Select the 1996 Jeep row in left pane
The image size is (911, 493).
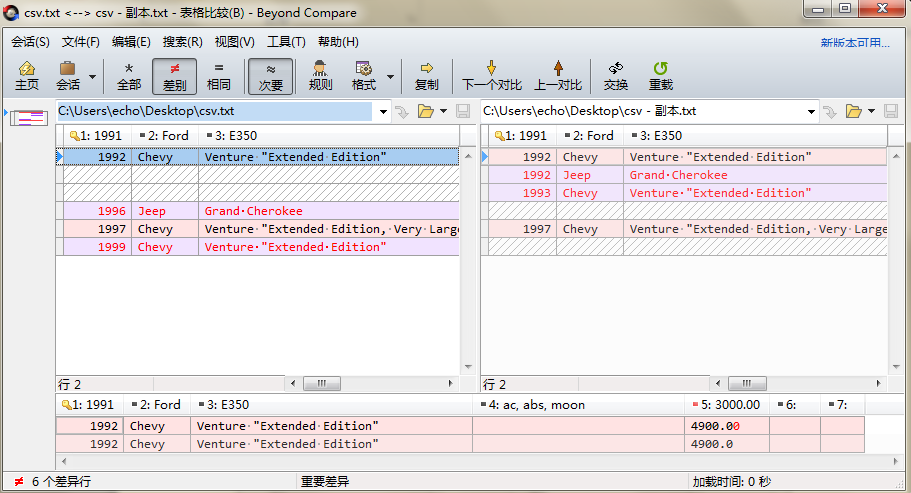250,211
